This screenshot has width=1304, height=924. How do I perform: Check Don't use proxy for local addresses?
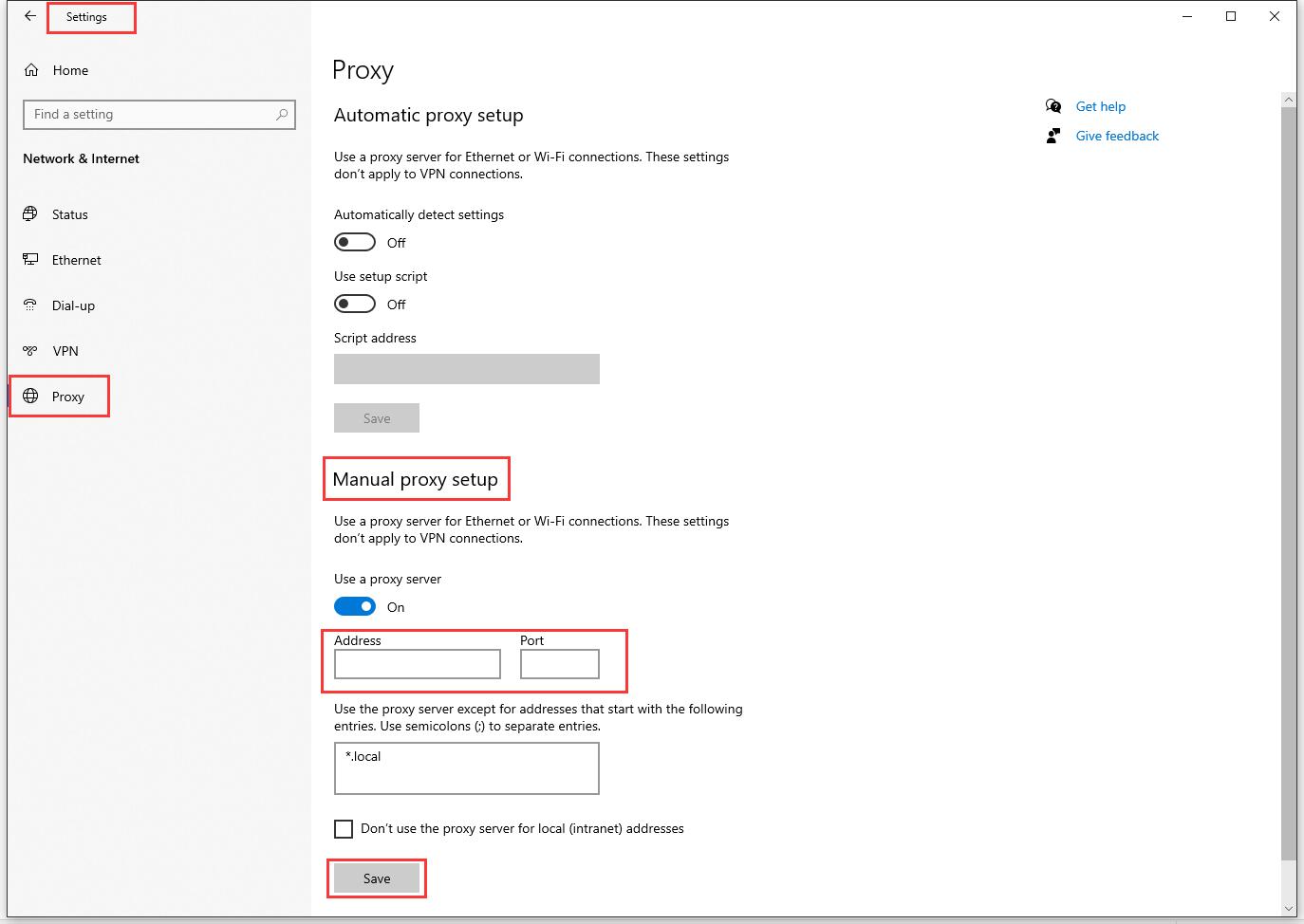click(344, 829)
